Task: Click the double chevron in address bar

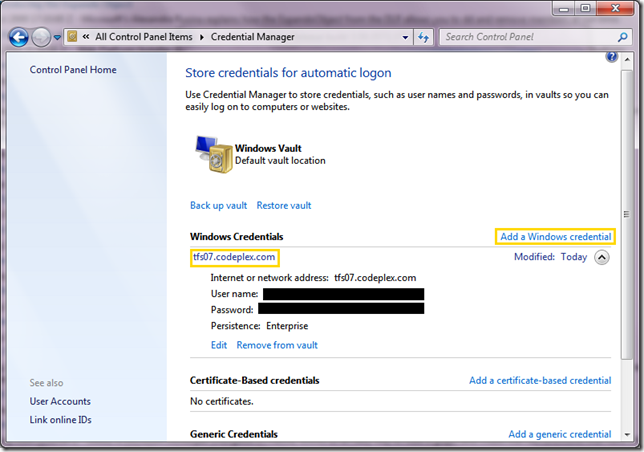Action: (86, 37)
